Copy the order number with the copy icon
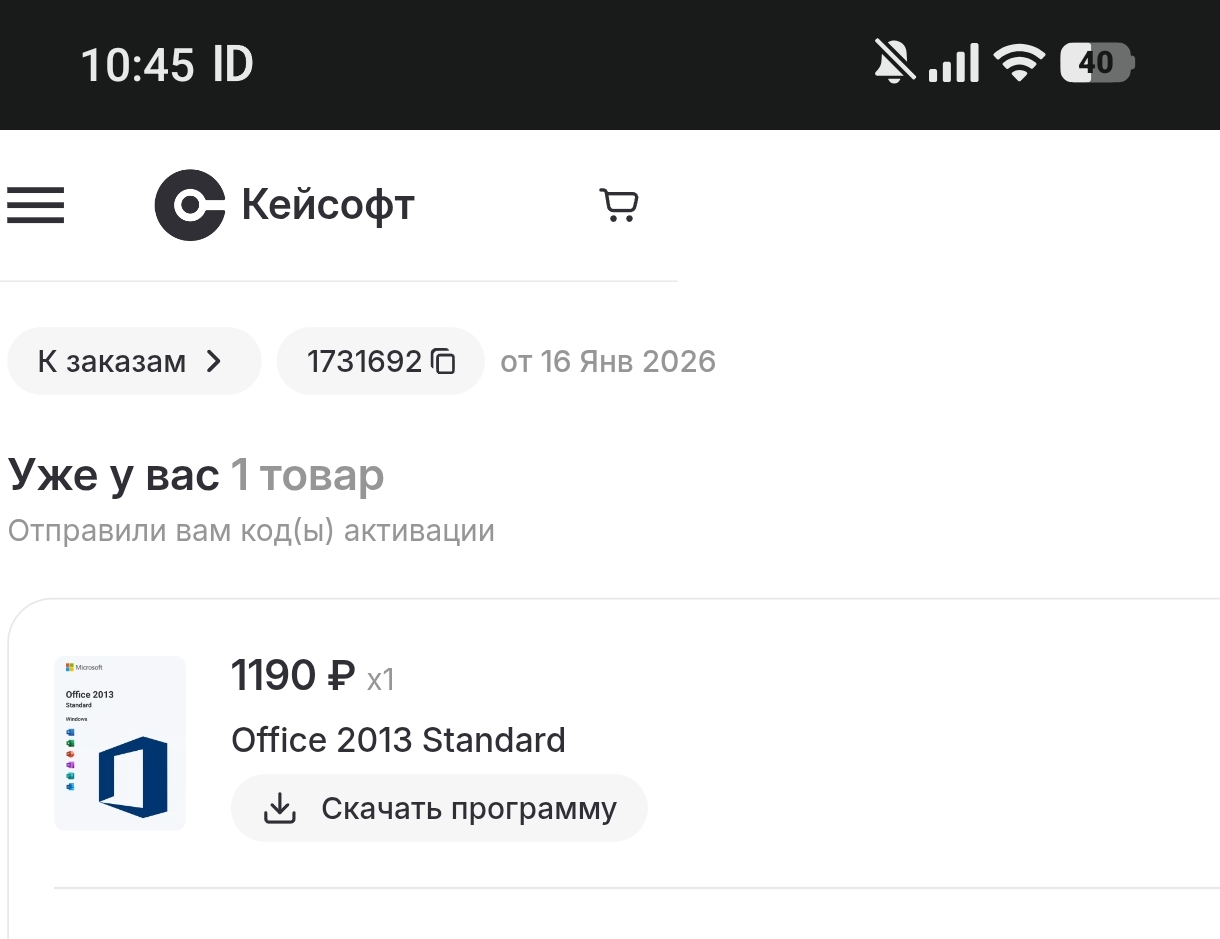 click(x=443, y=361)
